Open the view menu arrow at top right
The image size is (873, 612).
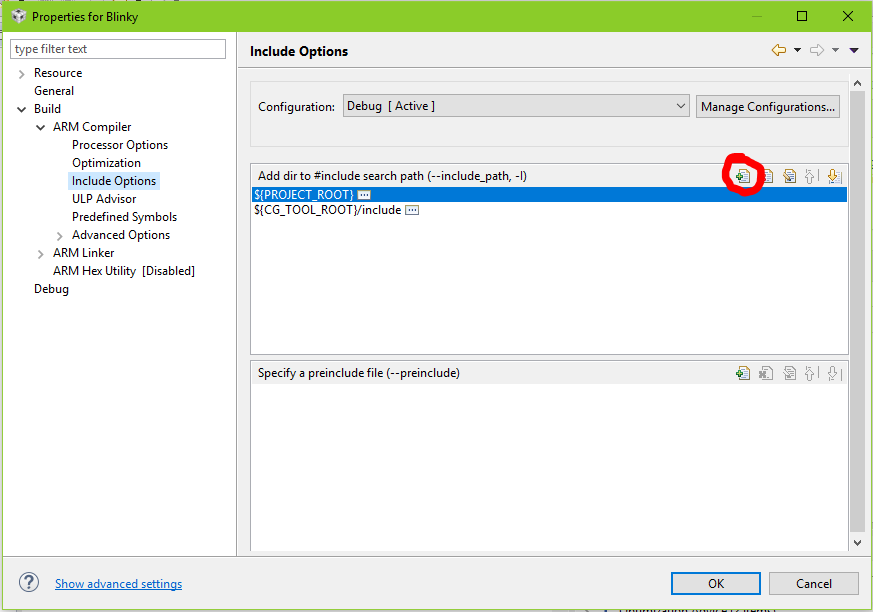pyautogui.click(x=854, y=49)
